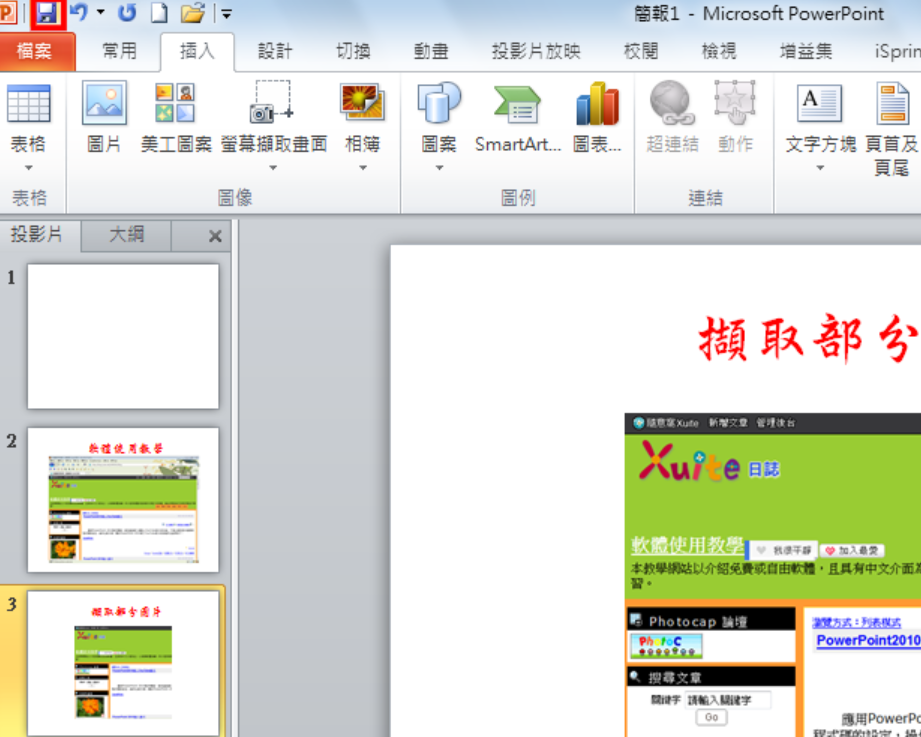The image size is (921, 737).
Task: Click the Open folder icon
Action: (x=192, y=12)
